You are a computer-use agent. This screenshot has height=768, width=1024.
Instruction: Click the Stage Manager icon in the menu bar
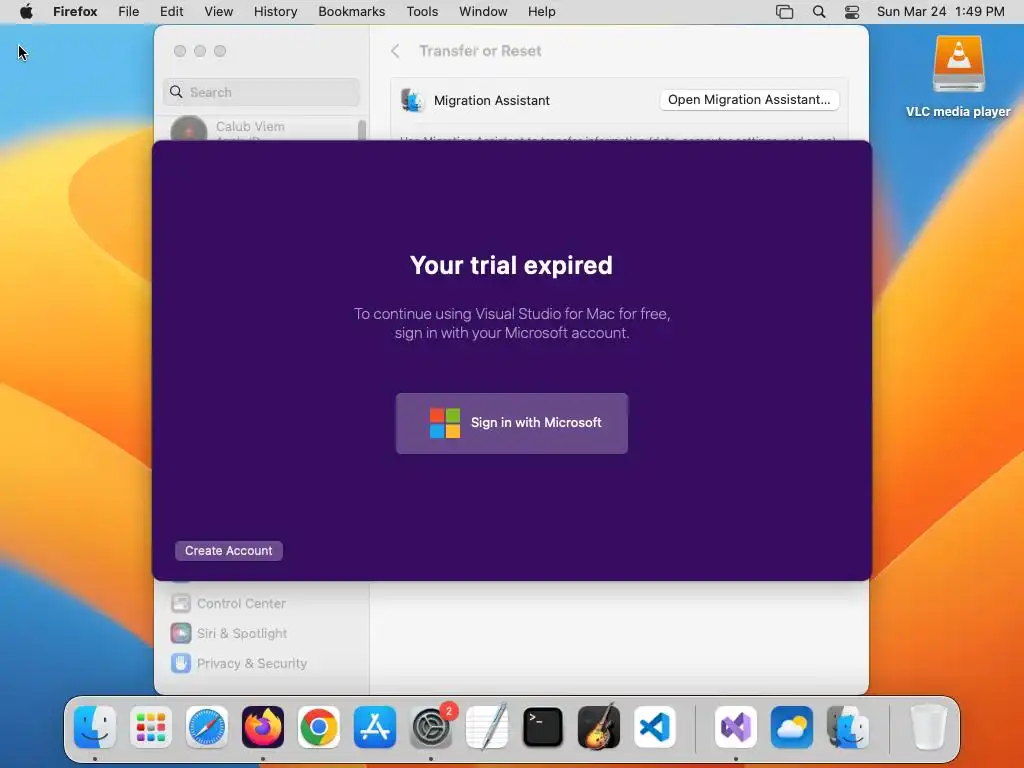[784, 12]
